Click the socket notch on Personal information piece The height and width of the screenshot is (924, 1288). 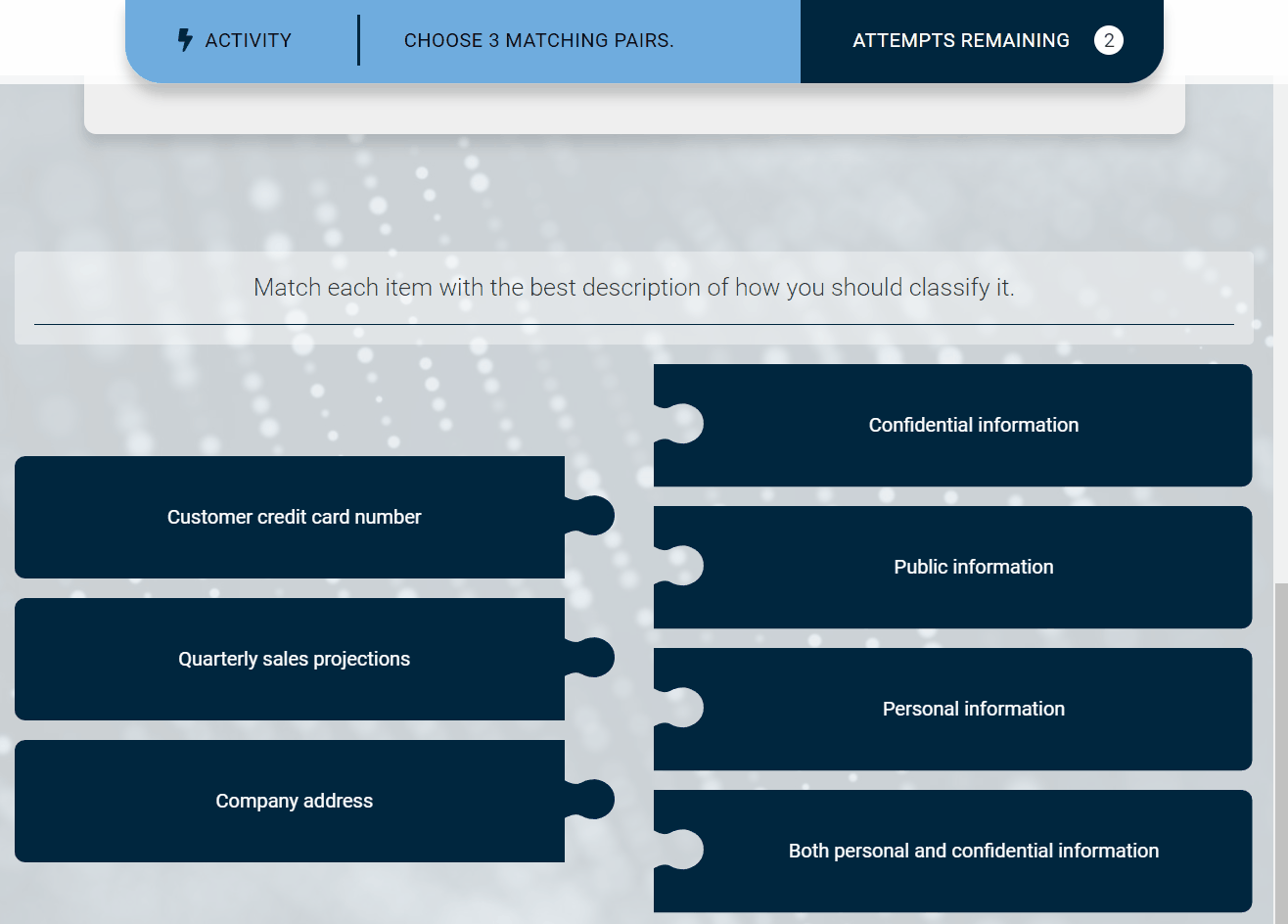(681, 708)
